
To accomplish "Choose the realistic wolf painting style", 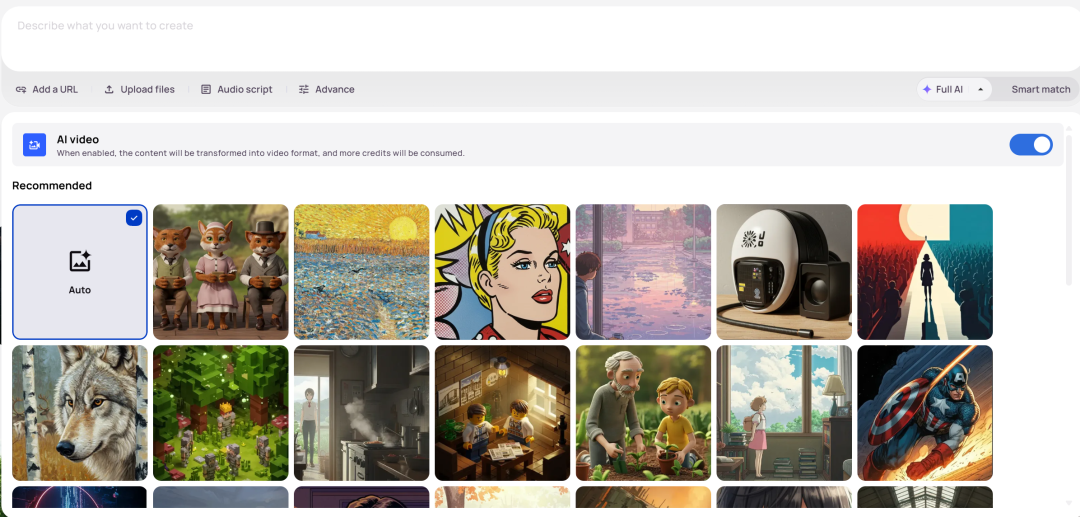I will (80, 413).
